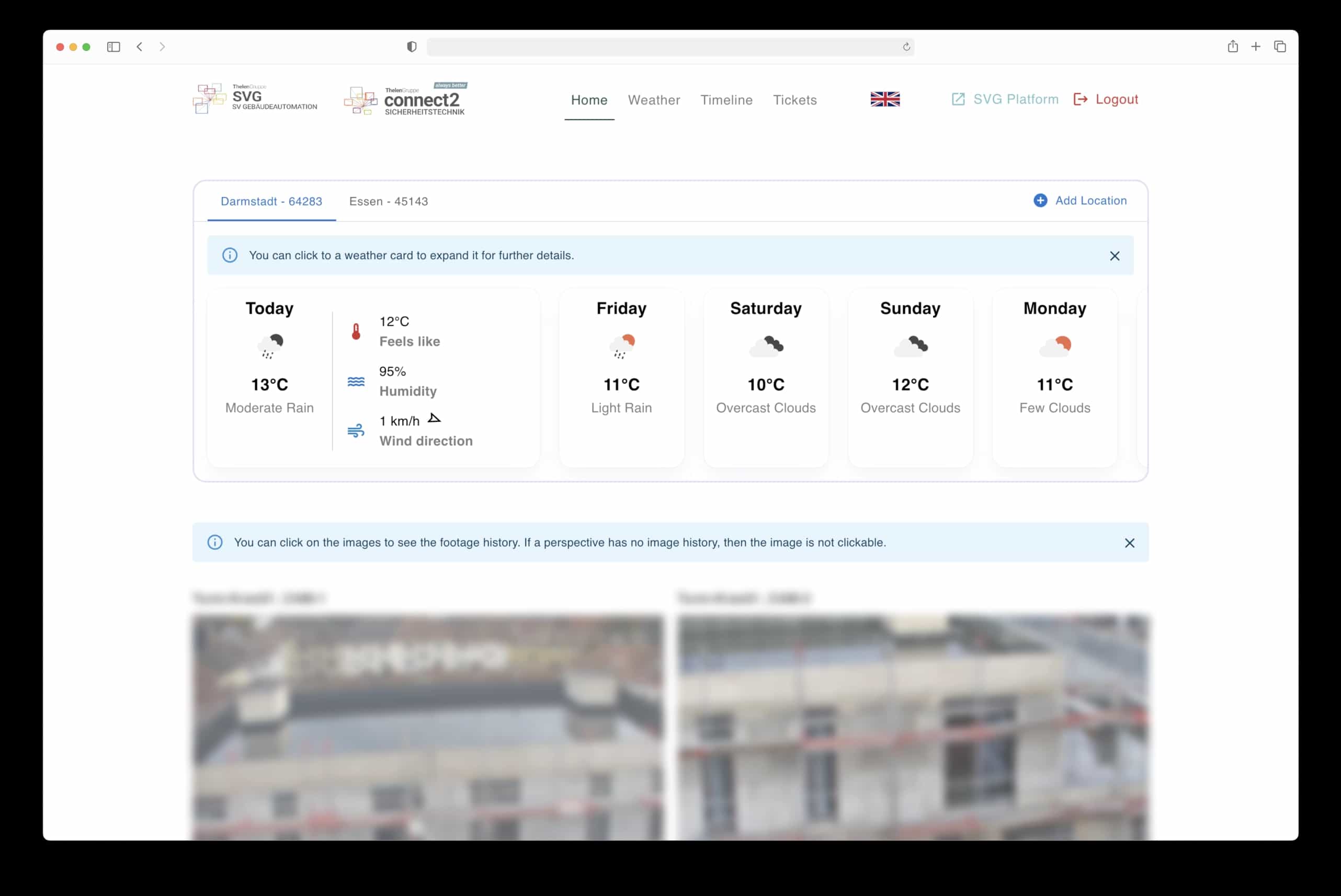1341x896 pixels.
Task: Click the 95% humidity value
Action: tap(393, 372)
